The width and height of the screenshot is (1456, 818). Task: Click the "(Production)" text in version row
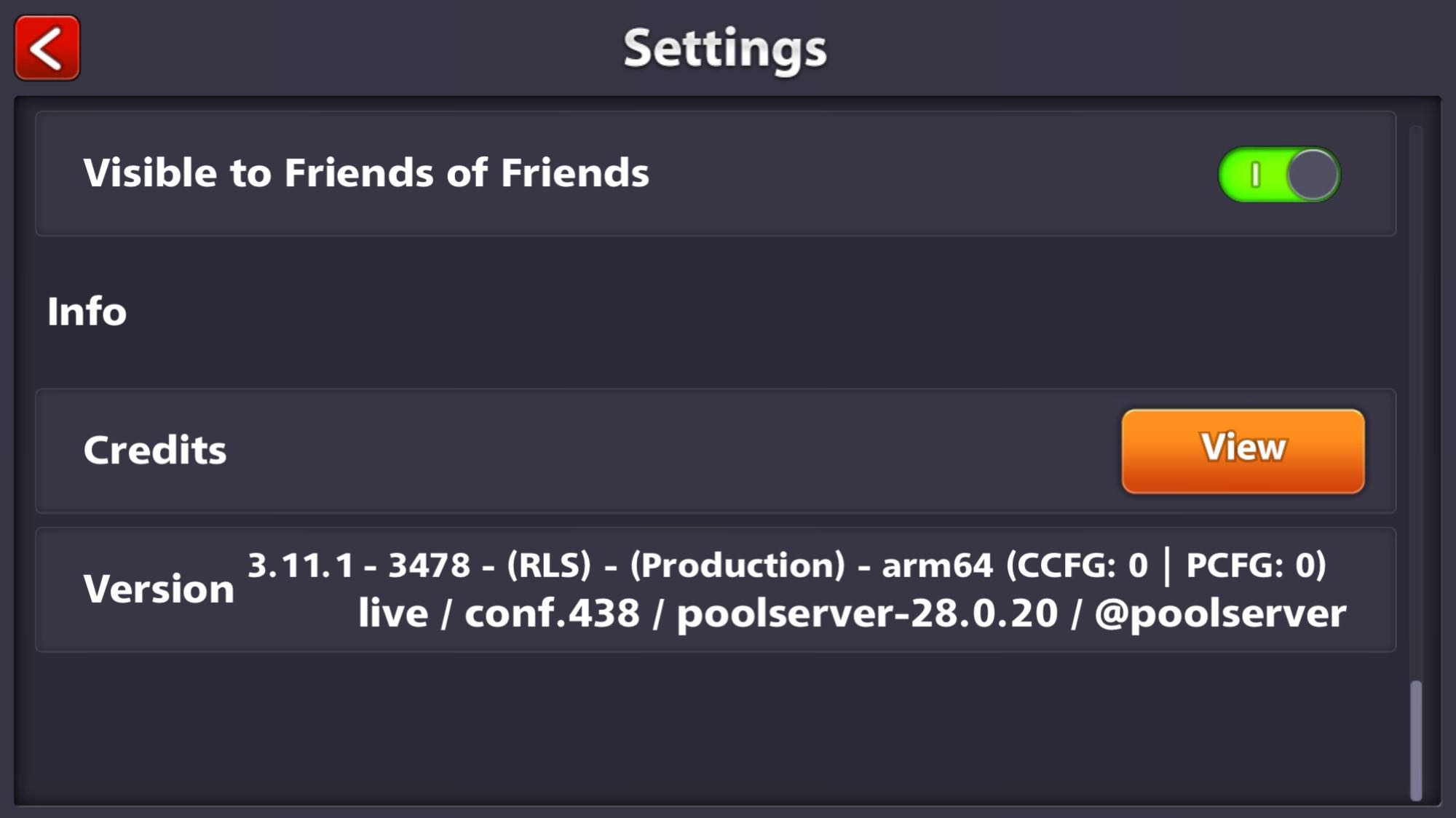coord(737,565)
